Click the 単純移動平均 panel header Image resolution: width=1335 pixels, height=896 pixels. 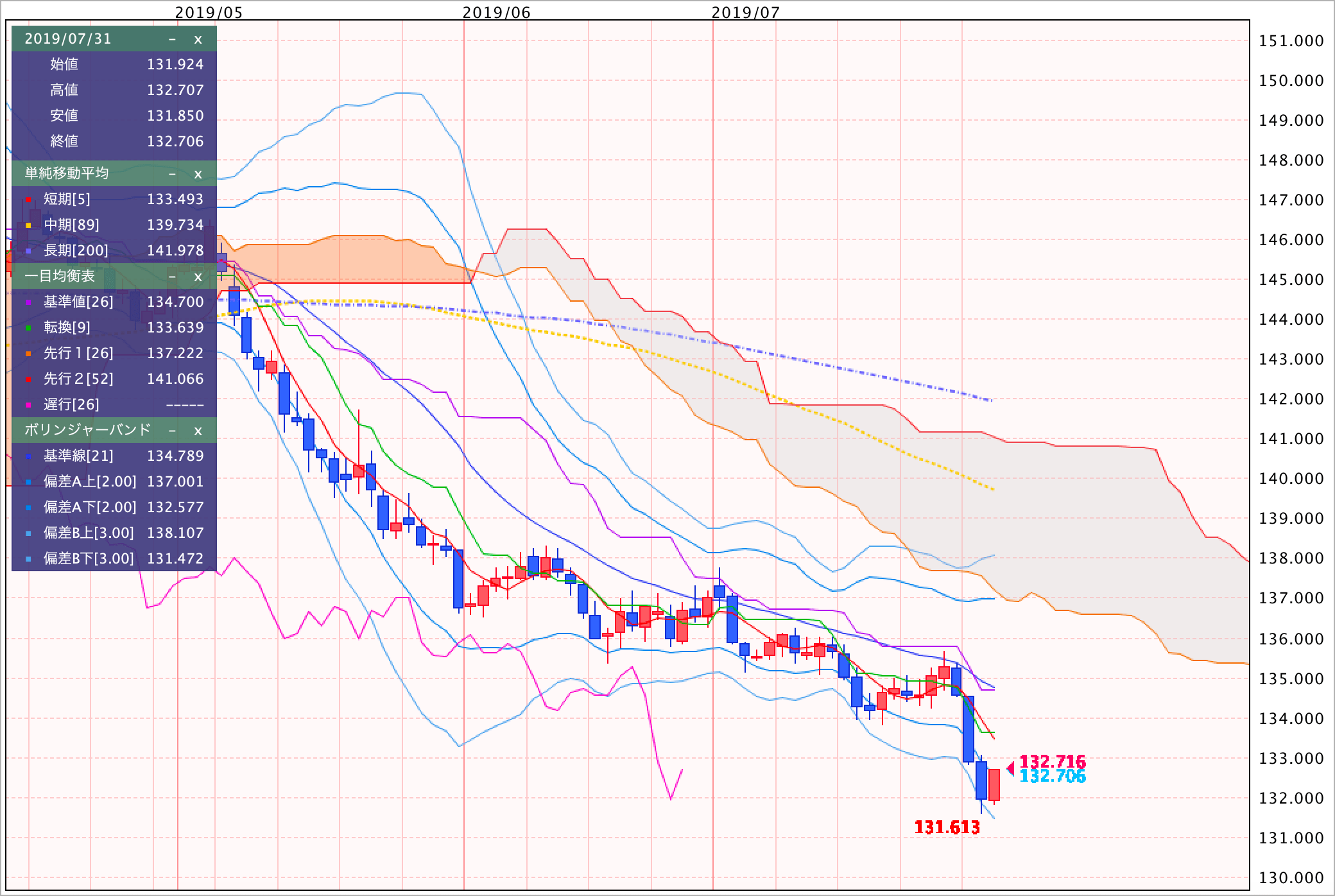(114, 173)
